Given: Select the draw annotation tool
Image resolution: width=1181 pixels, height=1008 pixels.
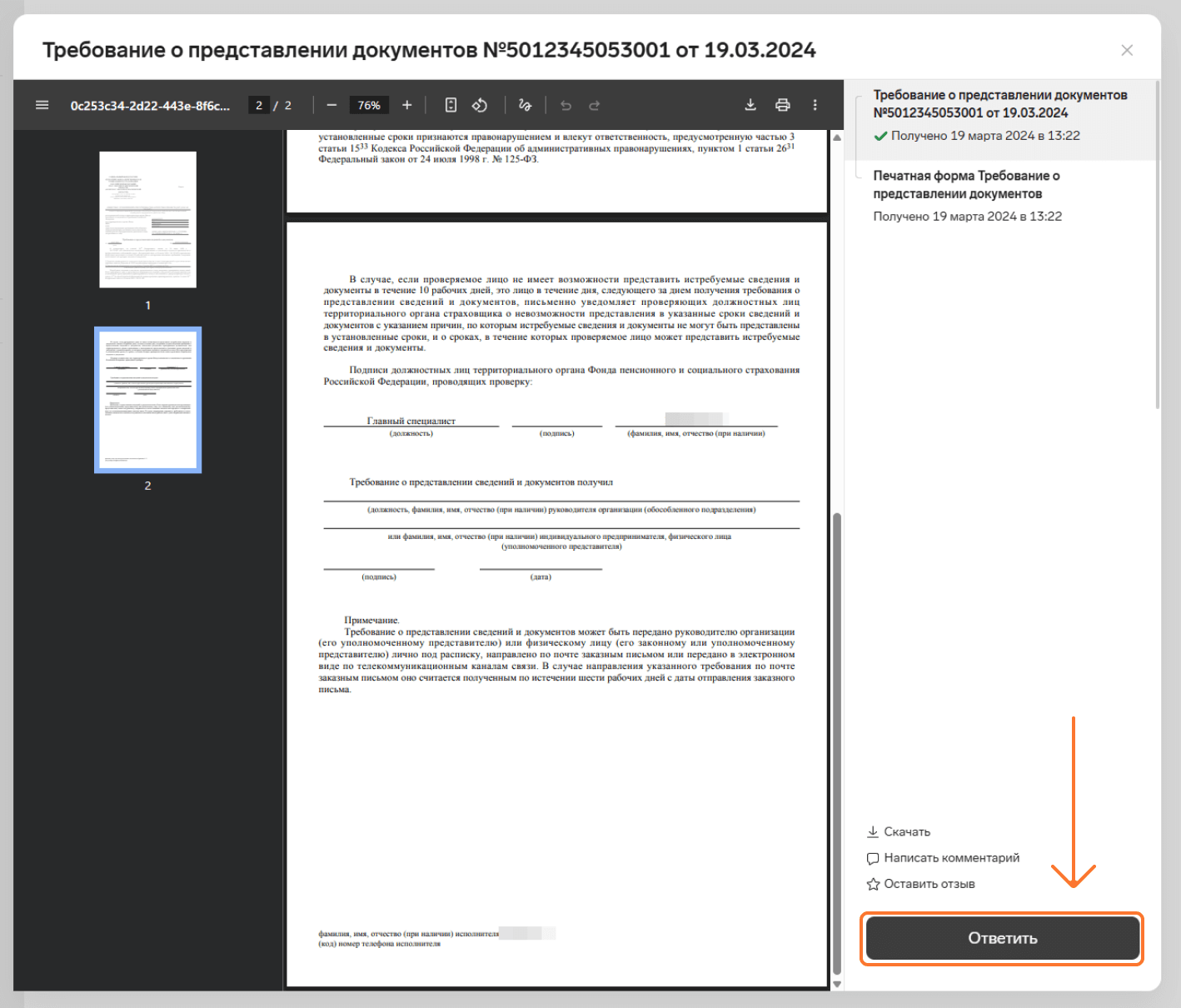Looking at the screenshot, I should 525,105.
